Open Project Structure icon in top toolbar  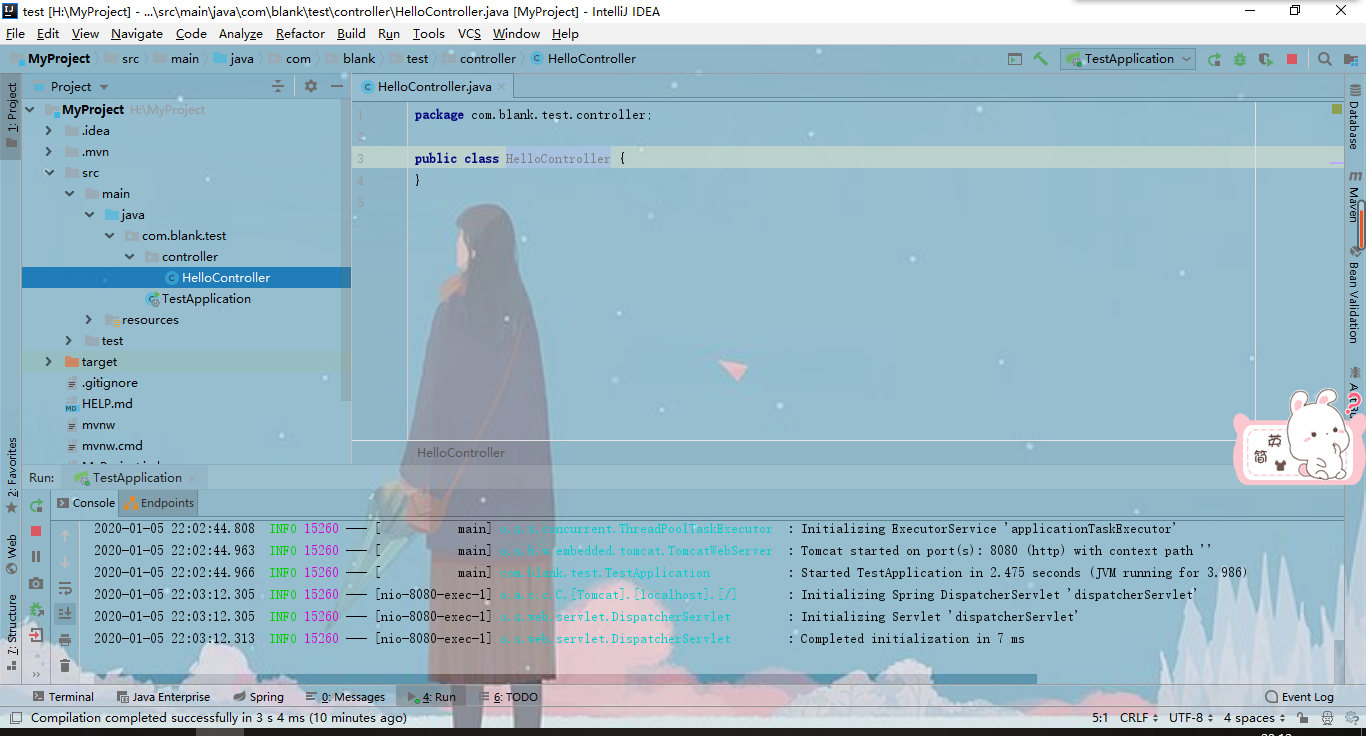coord(1351,59)
